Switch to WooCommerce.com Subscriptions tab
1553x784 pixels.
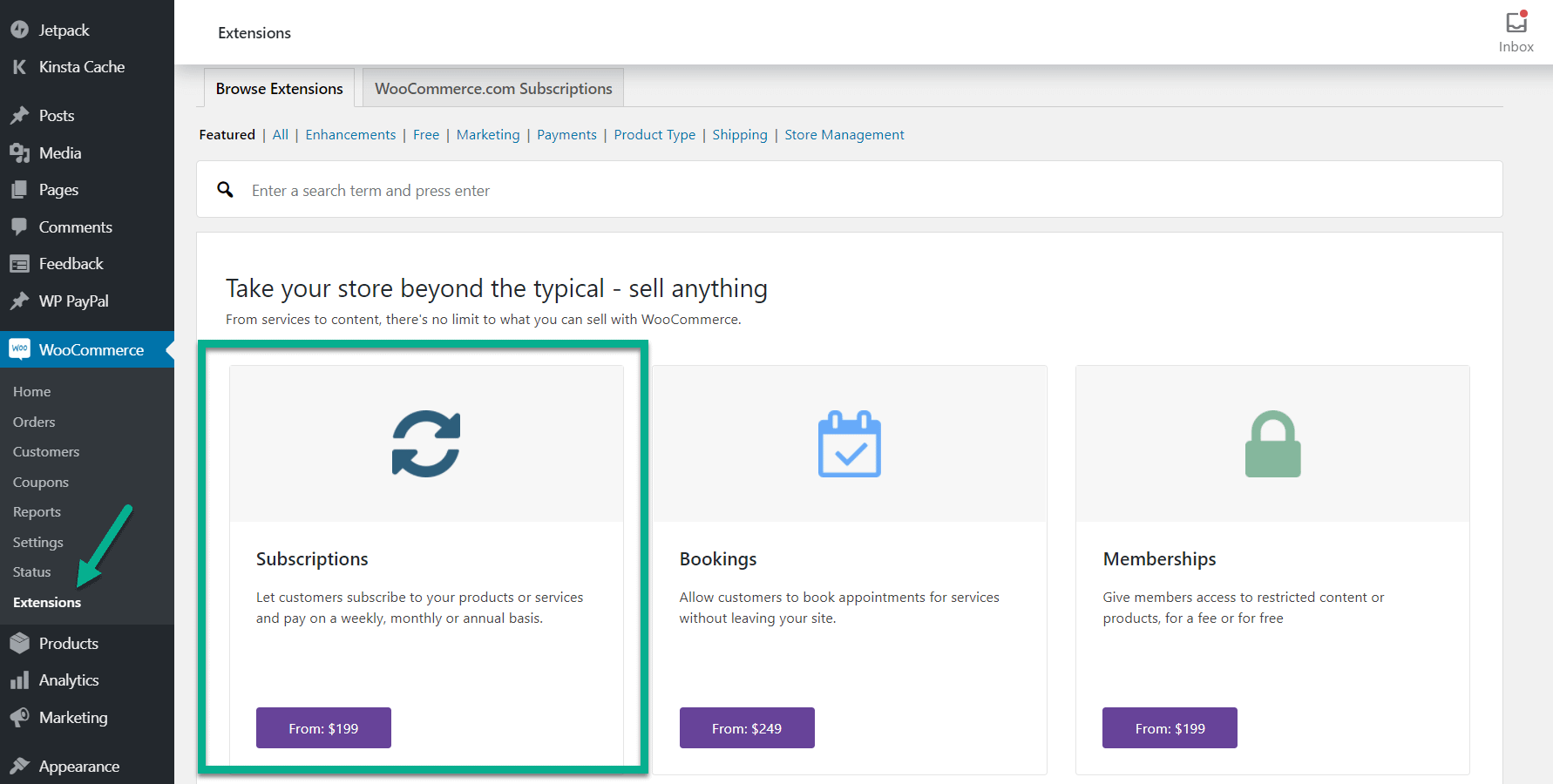(x=493, y=89)
